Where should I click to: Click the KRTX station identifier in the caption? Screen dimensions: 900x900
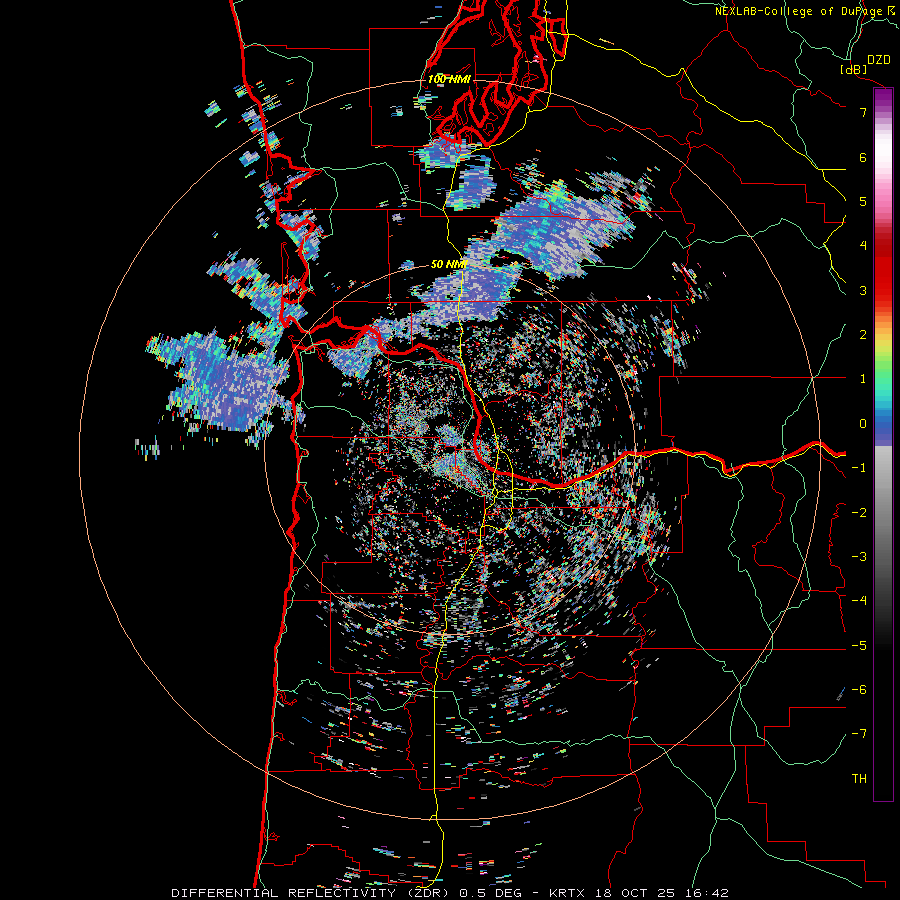(567, 893)
